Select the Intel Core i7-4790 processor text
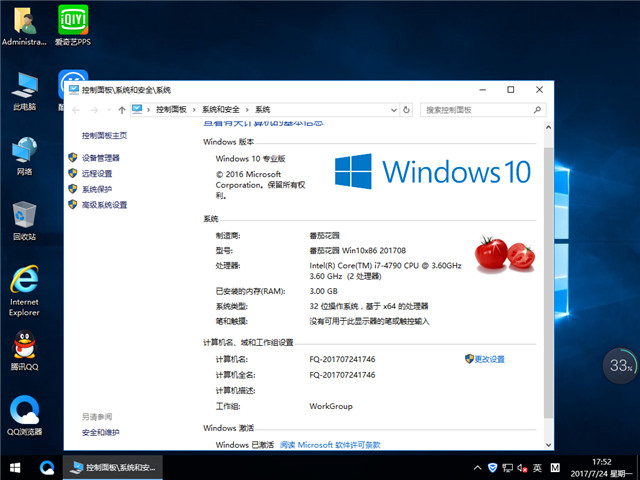 pos(385,271)
